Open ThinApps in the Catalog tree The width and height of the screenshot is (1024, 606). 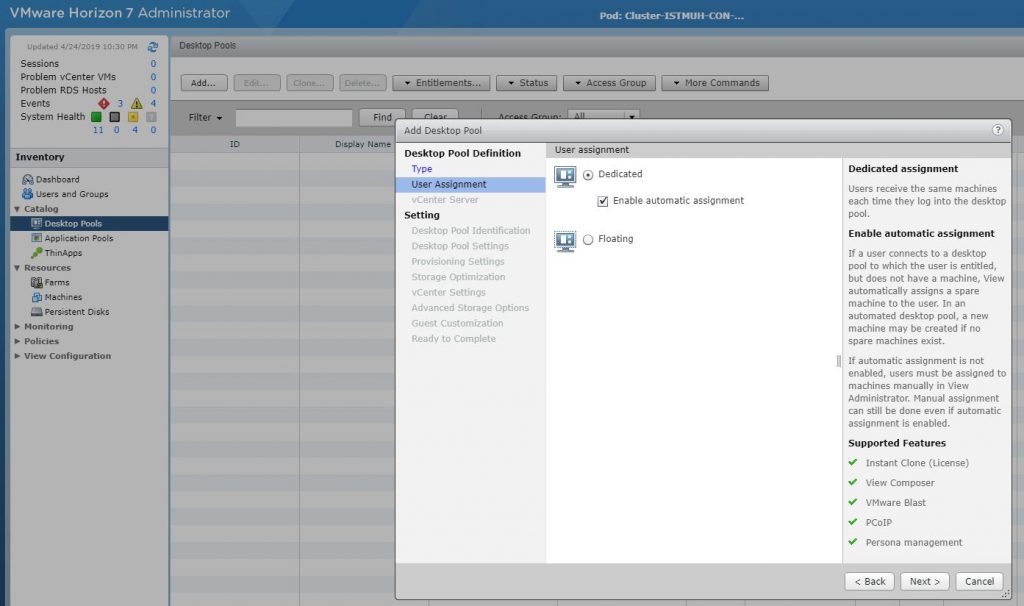pos(63,253)
